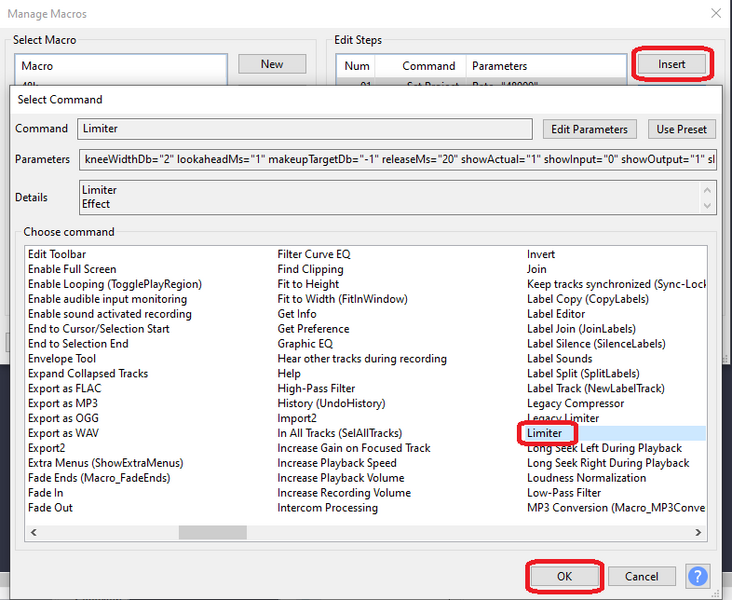Create a new macro with New
This screenshot has width=732, height=600.
click(272, 64)
